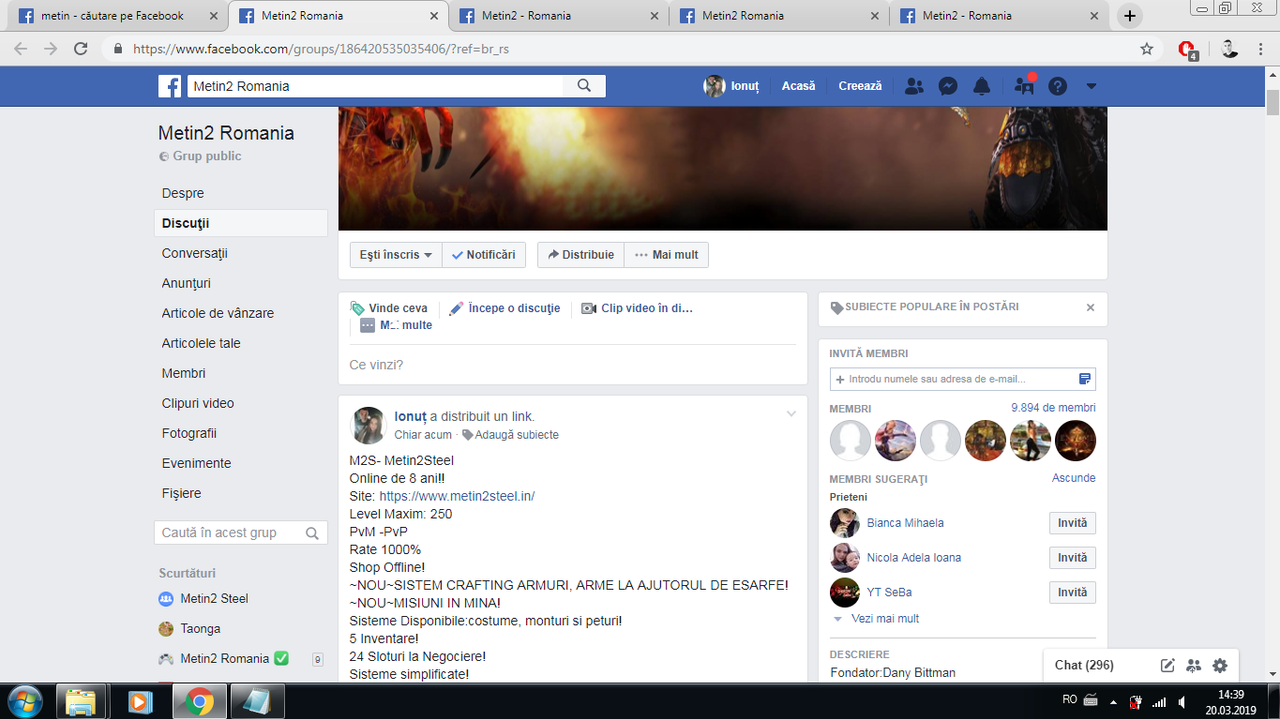1280x719 pixels.
Task: Click the search magnifier button
Action: click(x=584, y=86)
